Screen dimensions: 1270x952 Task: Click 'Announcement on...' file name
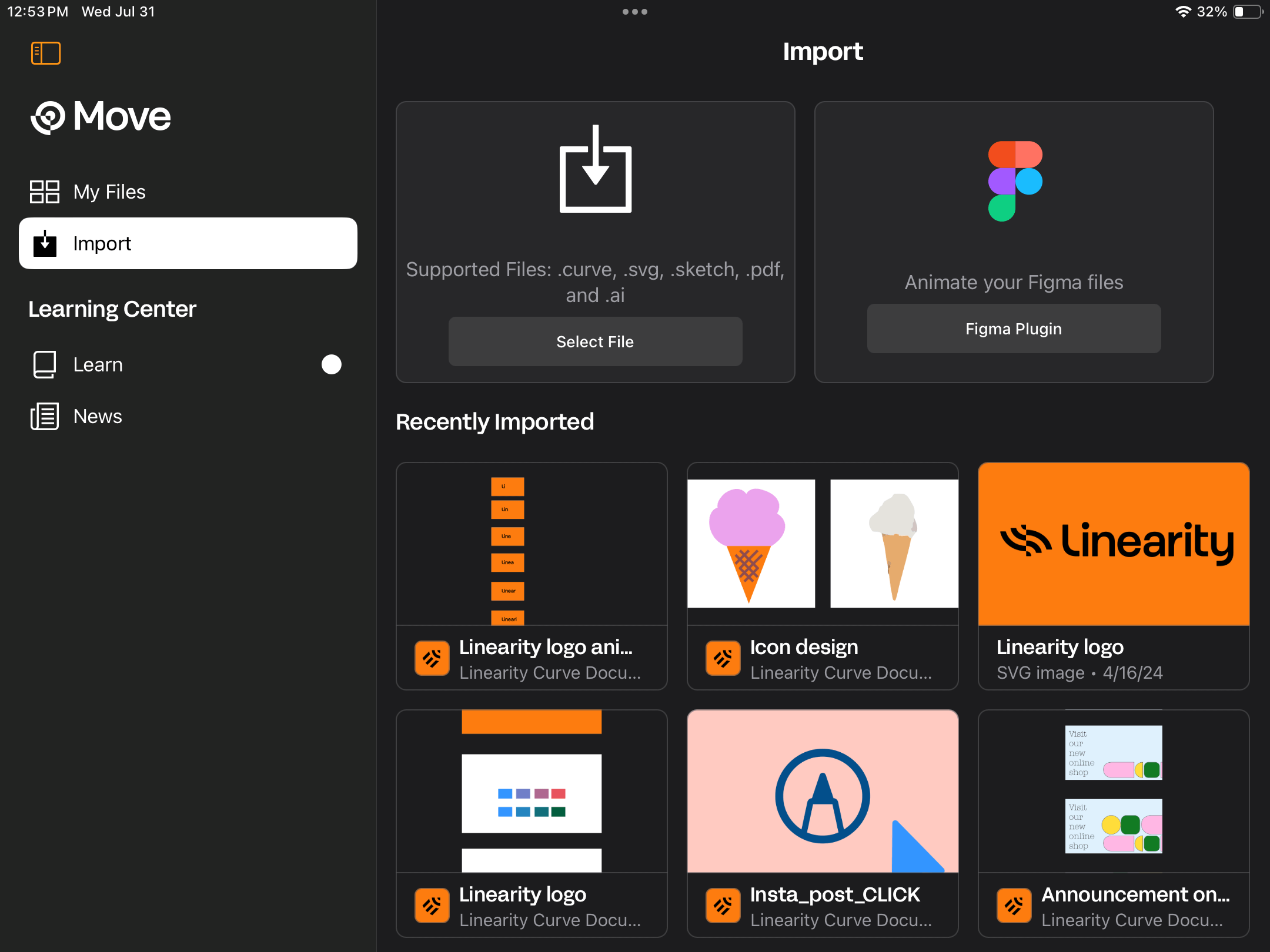[1135, 894]
